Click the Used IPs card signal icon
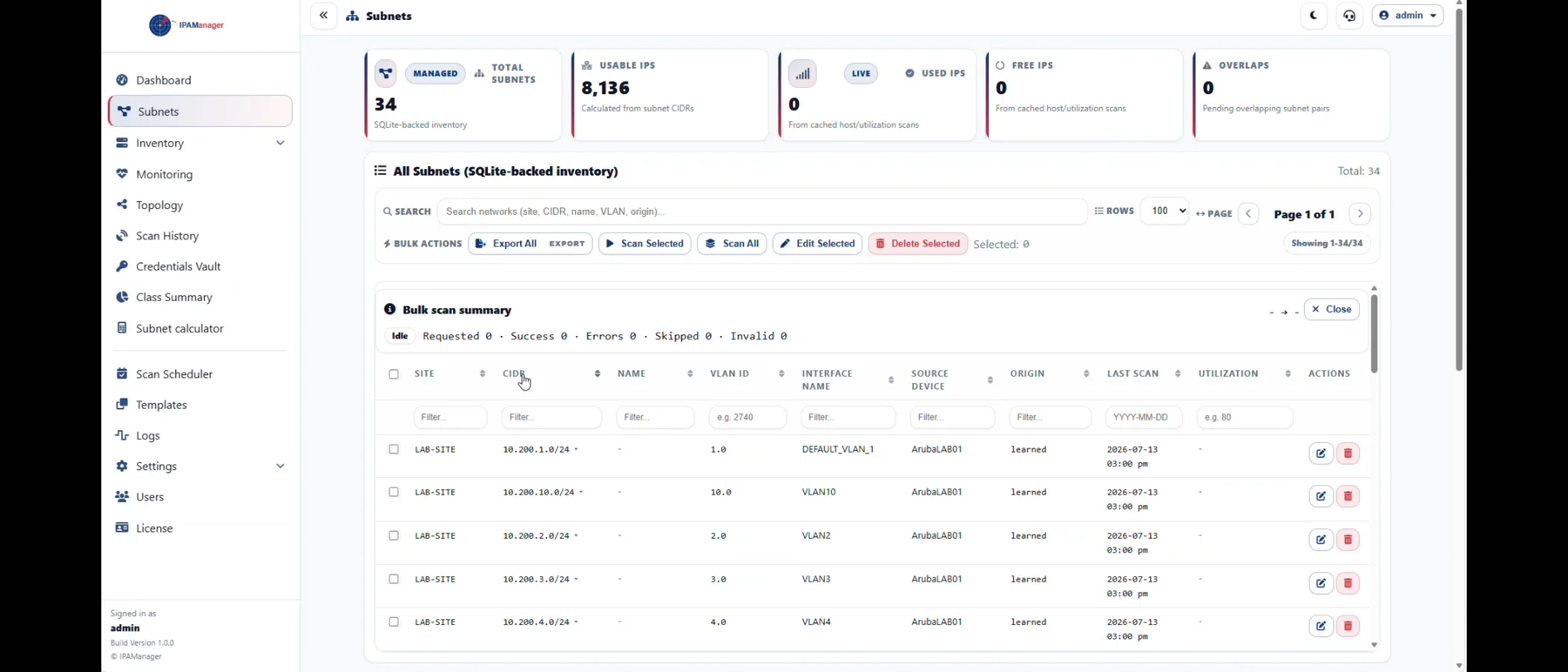This screenshot has height=672, width=1568. coord(802,73)
